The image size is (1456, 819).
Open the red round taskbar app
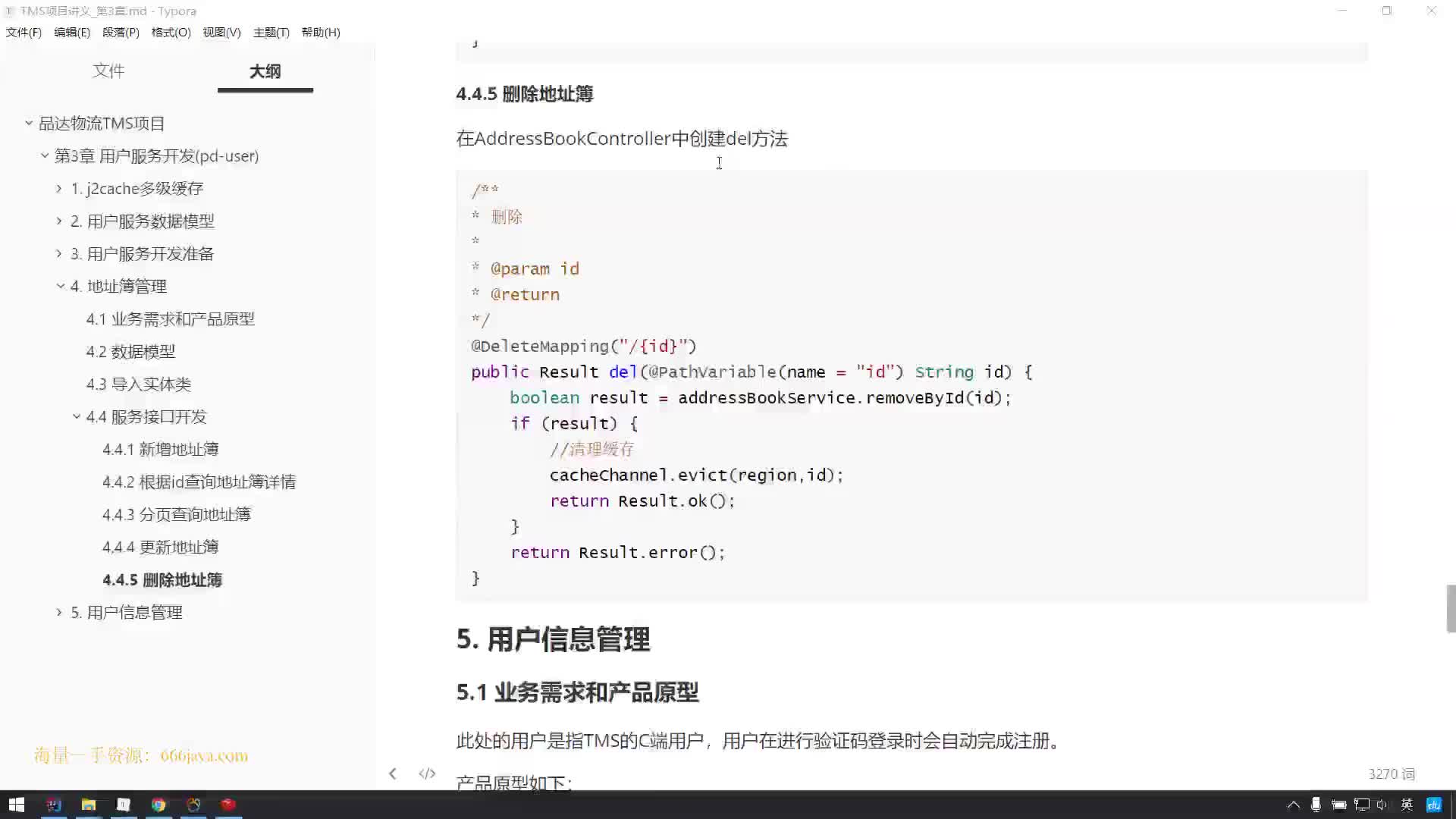click(x=228, y=805)
